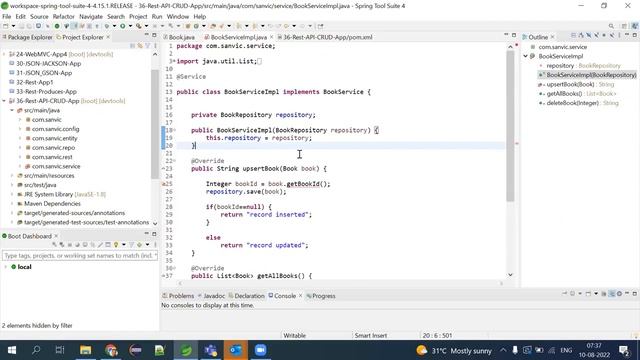This screenshot has height=360, width=640.
Task: Click editor vertical scrollbar thumb
Action: point(510,127)
